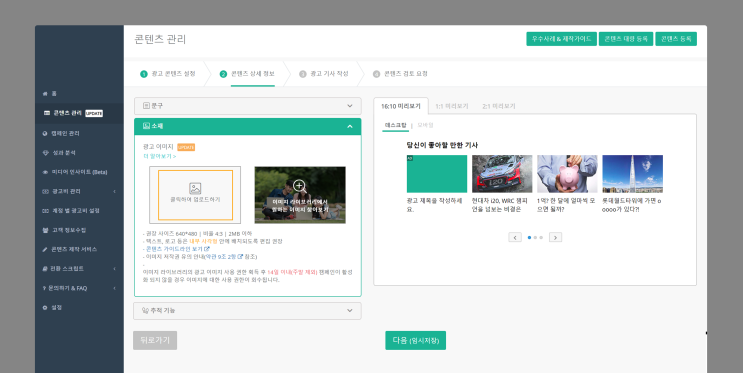Select the 데스크탑 preview sub-tab
The image size is (743, 373).
(396, 126)
